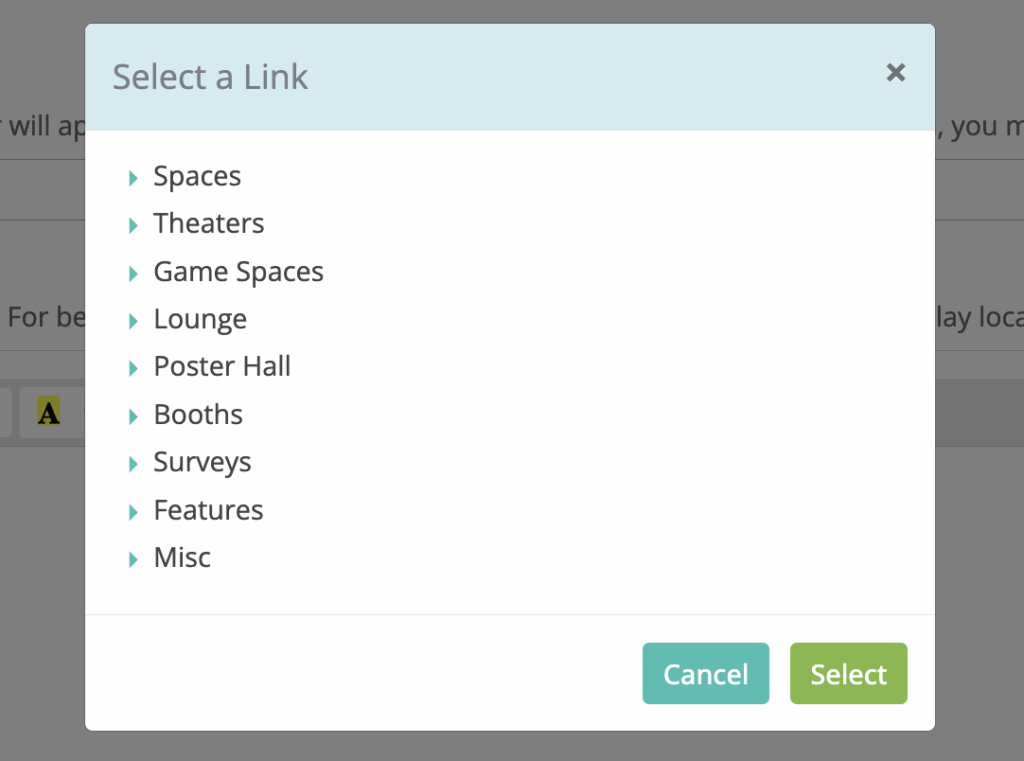Image resolution: width=1024 pixels, height=761 pixels.
Task: Expand the Misc tree arrow
Action: click(133, 559)
